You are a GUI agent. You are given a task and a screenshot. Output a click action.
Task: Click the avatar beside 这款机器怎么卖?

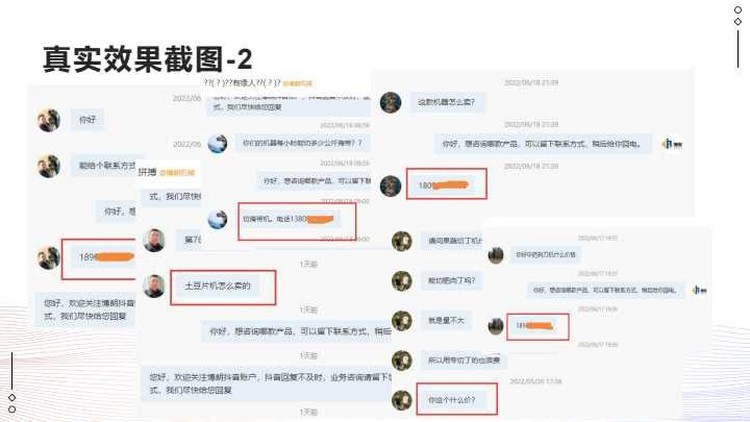tap(390, 102)
